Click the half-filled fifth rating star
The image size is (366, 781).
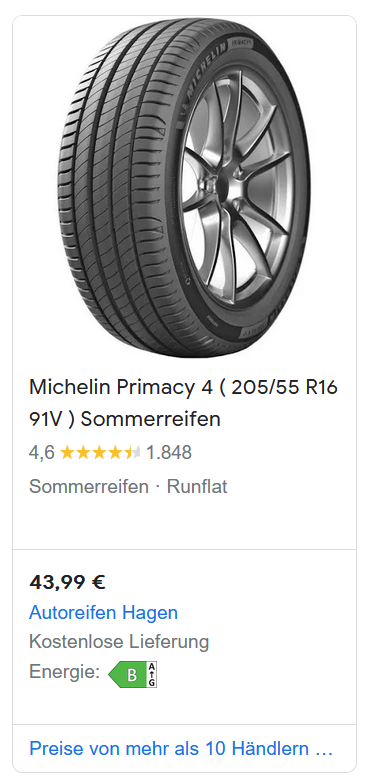(x=133, y=453)
